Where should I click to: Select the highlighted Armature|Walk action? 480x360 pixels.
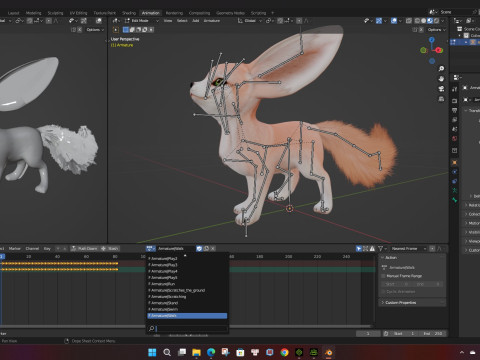(x=187, y=316)
